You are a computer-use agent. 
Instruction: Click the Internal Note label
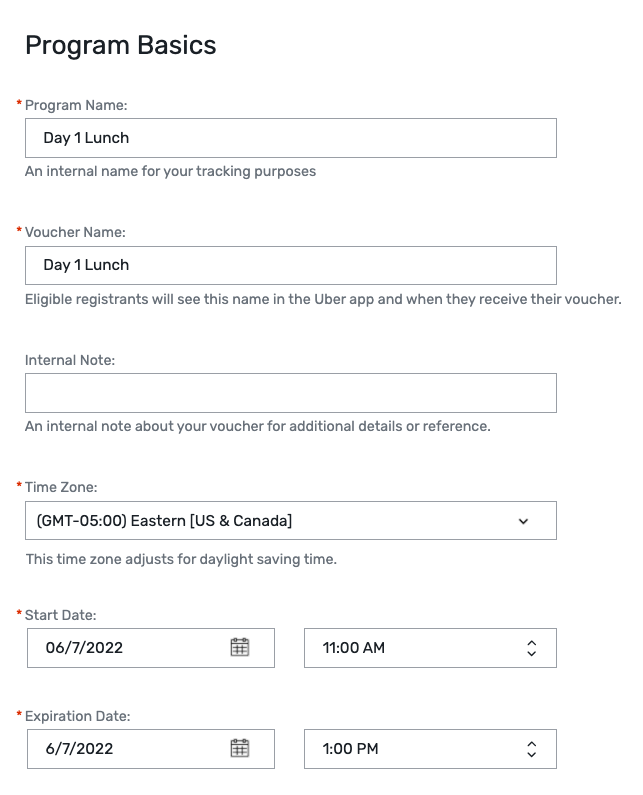(x=70, y=360)
